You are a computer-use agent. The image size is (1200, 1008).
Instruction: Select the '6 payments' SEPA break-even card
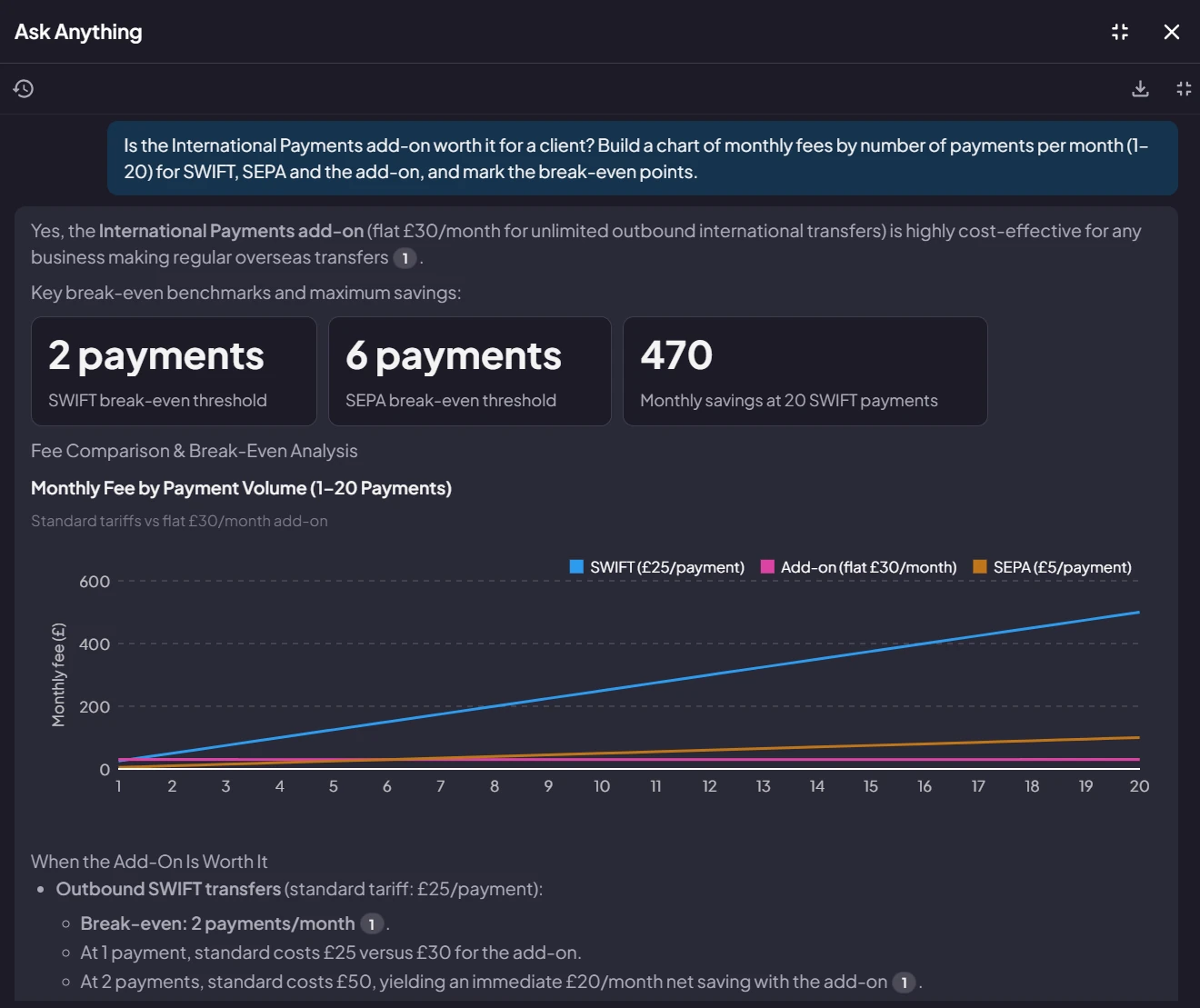tap(470, 371)
